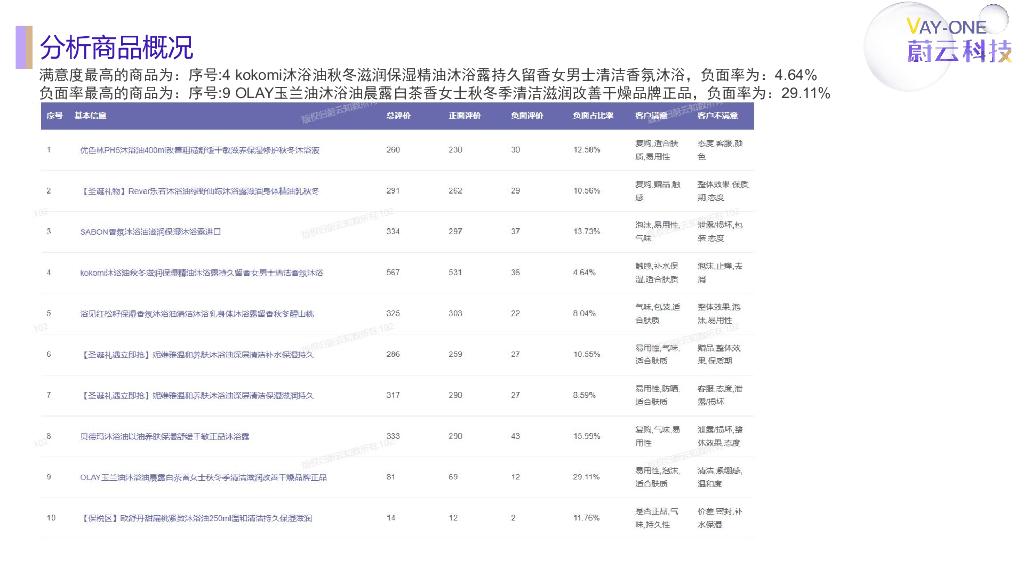
Task: Click row 5 客户满意 cell 气味,包装,适合肤质
Action: [x=658, y=314]
